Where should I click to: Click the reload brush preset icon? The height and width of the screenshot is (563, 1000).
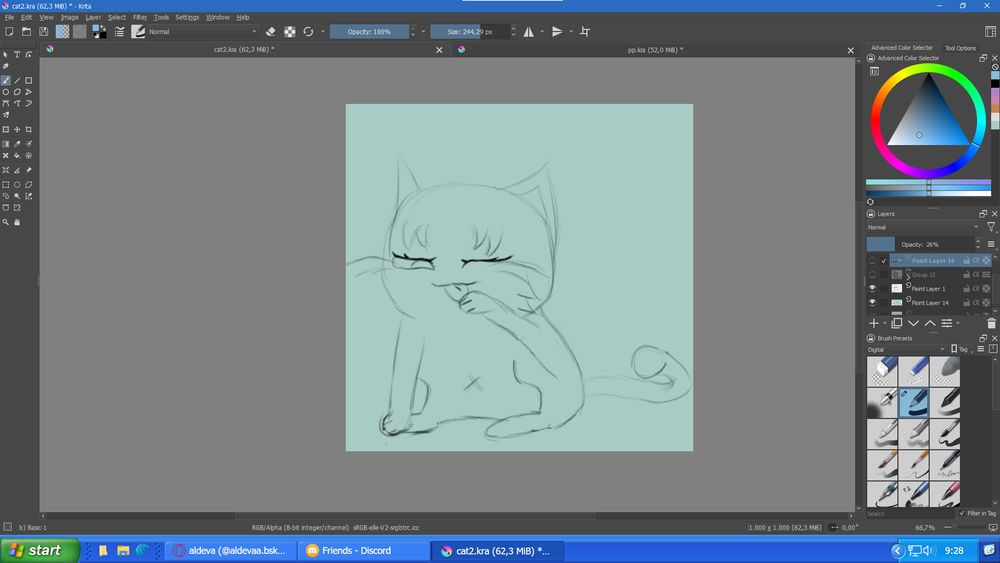(308, 32)
